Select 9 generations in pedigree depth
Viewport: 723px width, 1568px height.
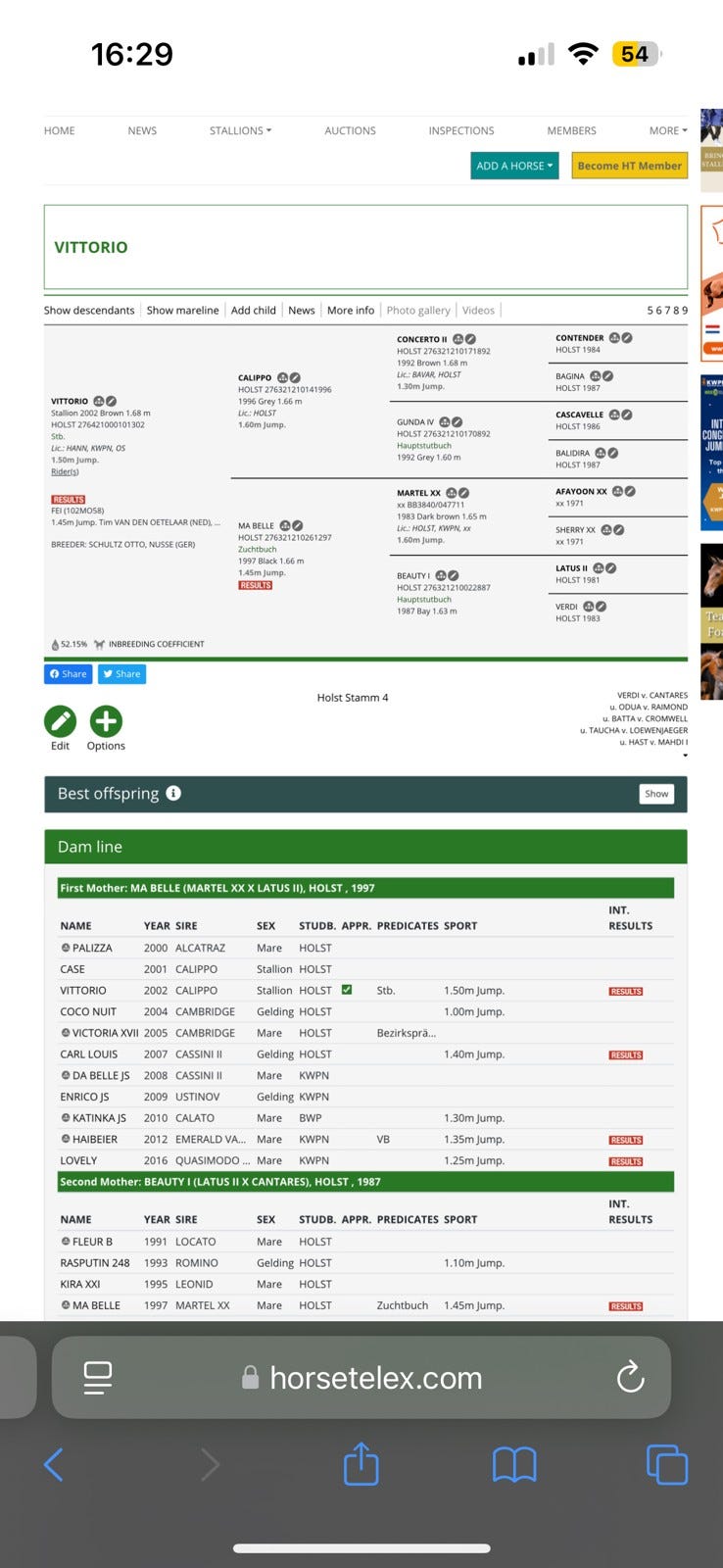point(685,310)
